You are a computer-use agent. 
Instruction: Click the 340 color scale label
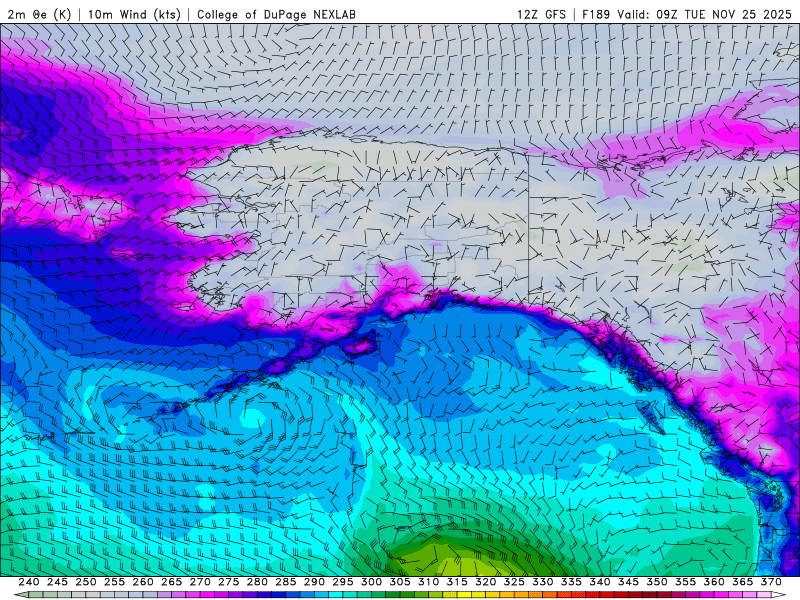tap(600, 582)
